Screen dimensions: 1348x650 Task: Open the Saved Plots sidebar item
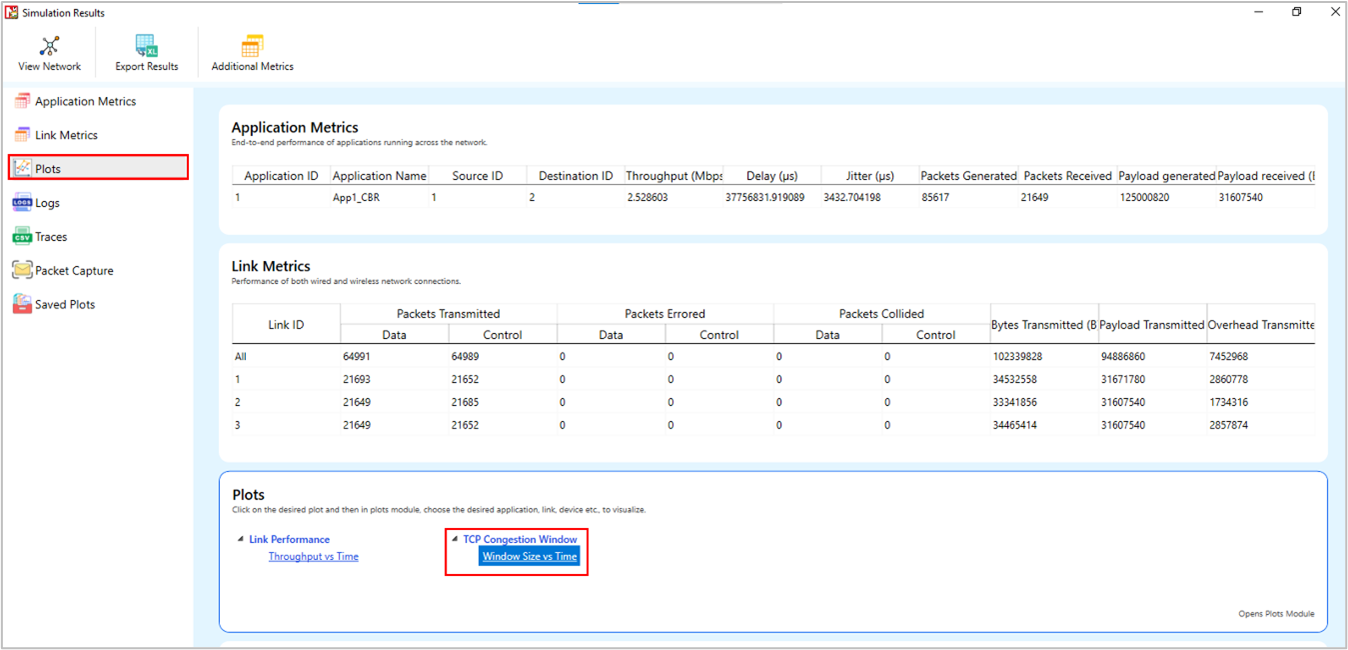(x=66, y=304)
